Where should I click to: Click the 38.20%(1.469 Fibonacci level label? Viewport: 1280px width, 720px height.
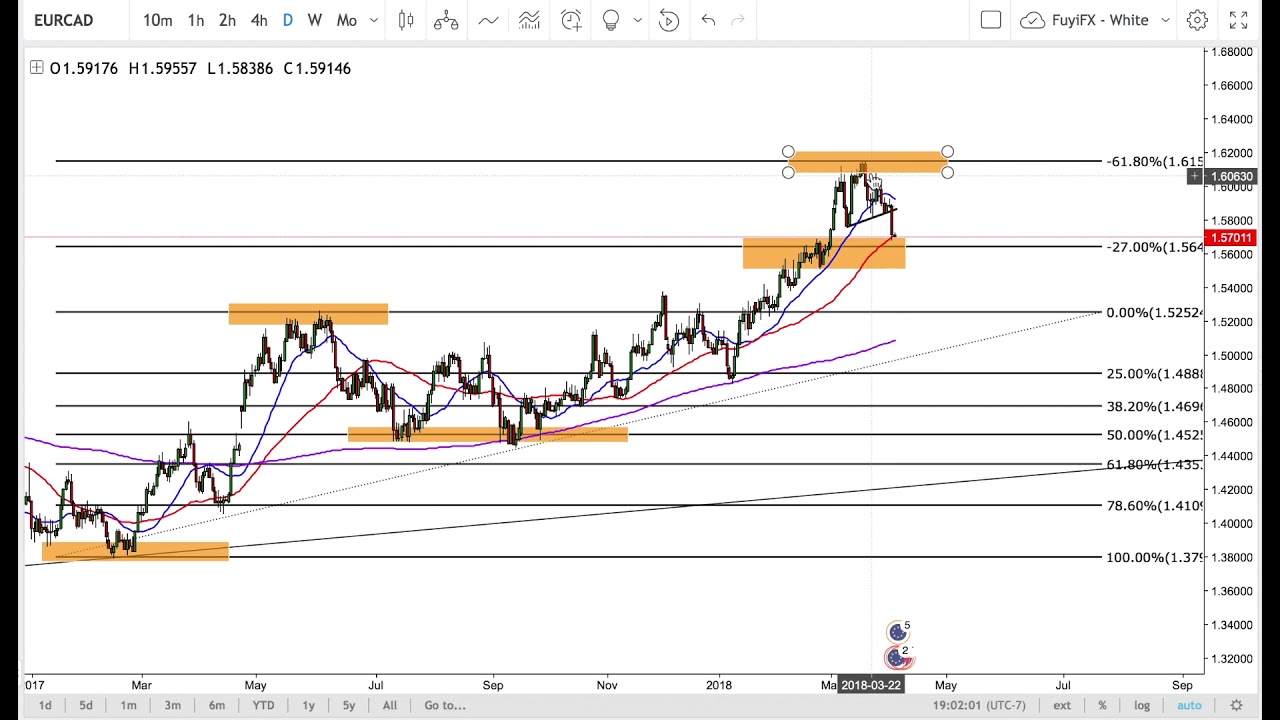point(1154,407)
